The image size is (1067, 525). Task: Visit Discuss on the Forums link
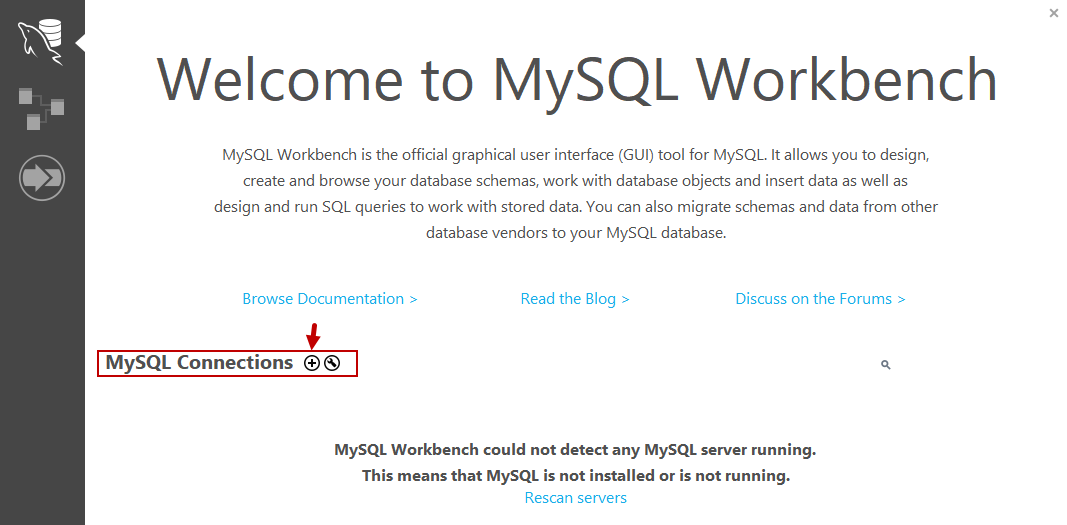820,299
